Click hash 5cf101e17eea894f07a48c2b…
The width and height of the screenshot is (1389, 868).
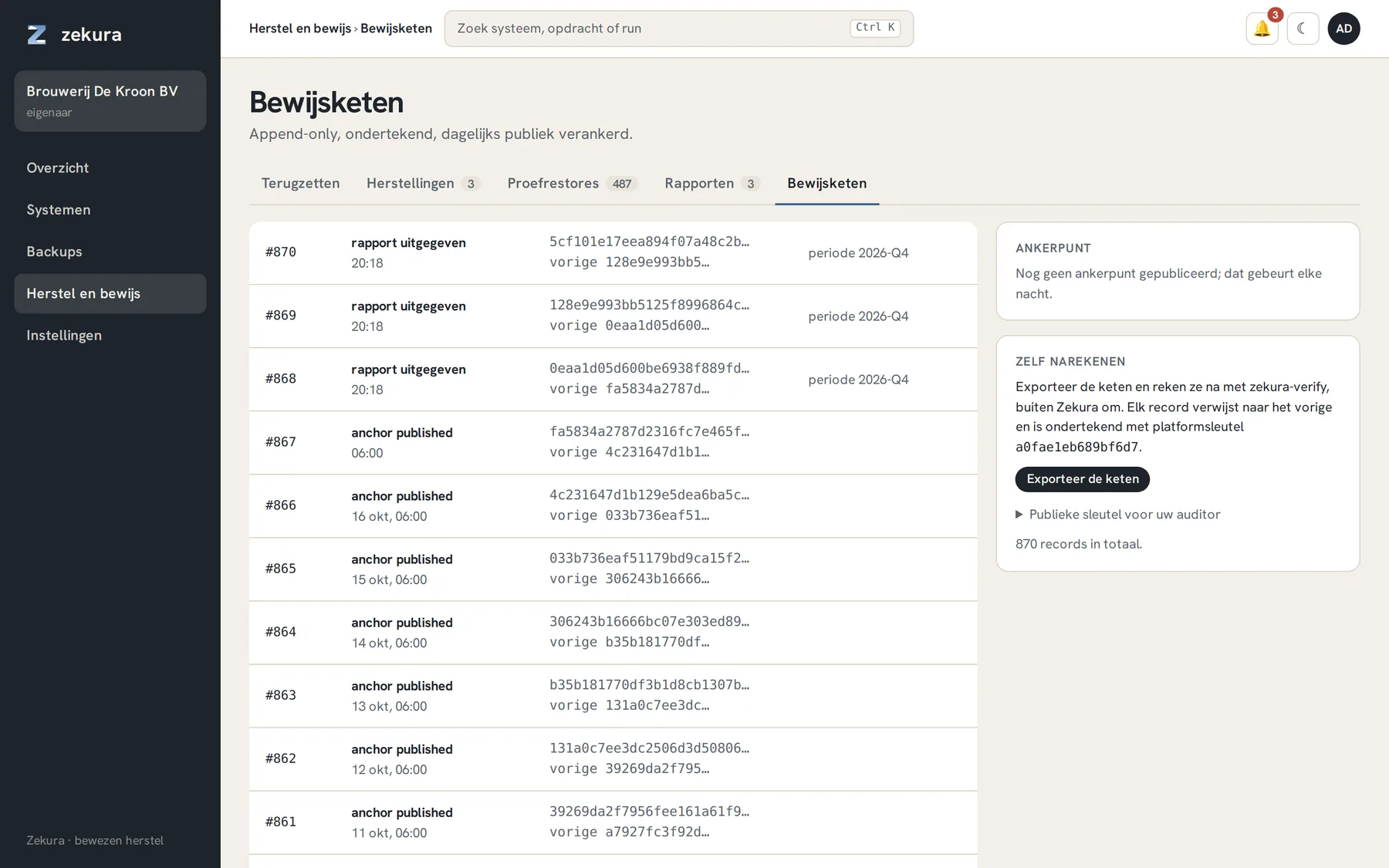pos(649,241)
